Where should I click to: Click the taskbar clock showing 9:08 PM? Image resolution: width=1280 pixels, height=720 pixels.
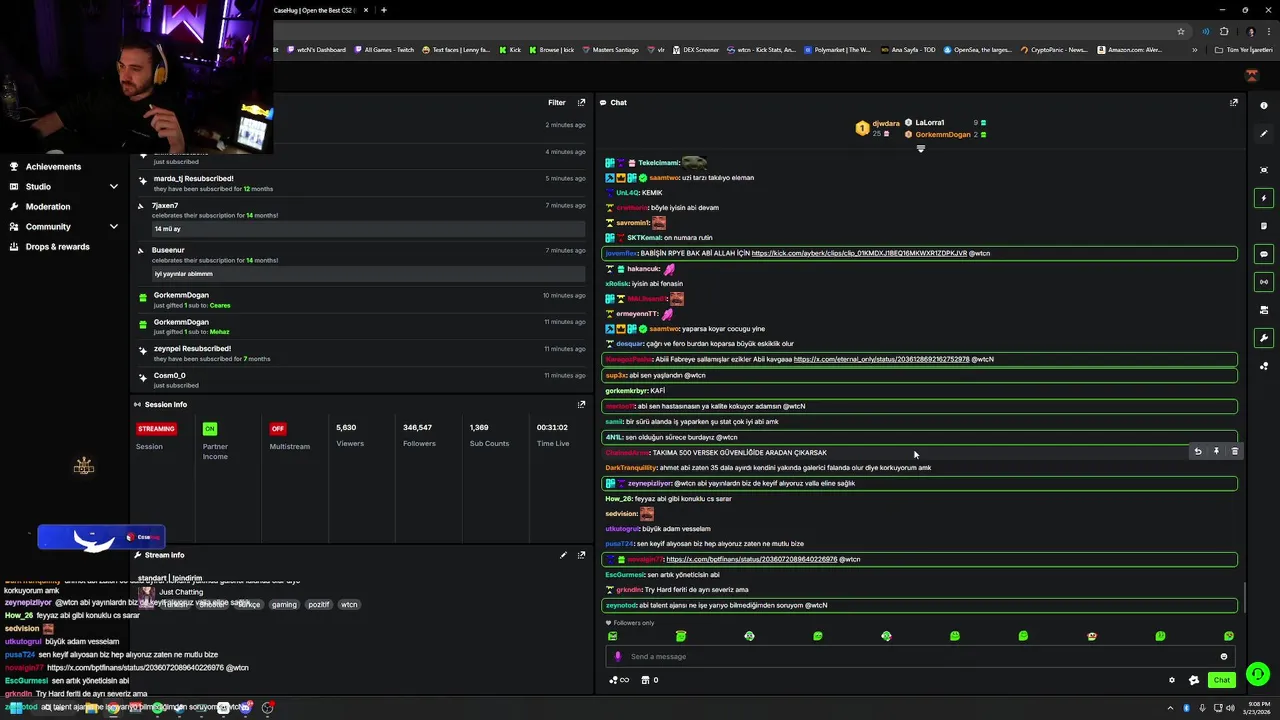tap(1259, 708)
